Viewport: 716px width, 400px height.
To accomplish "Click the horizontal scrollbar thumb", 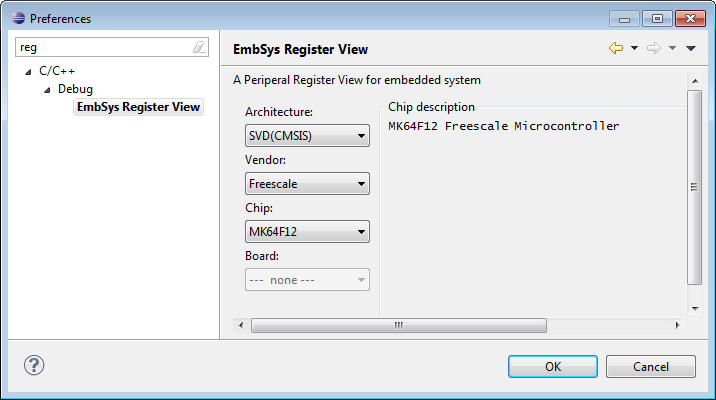I will [398, 325].
